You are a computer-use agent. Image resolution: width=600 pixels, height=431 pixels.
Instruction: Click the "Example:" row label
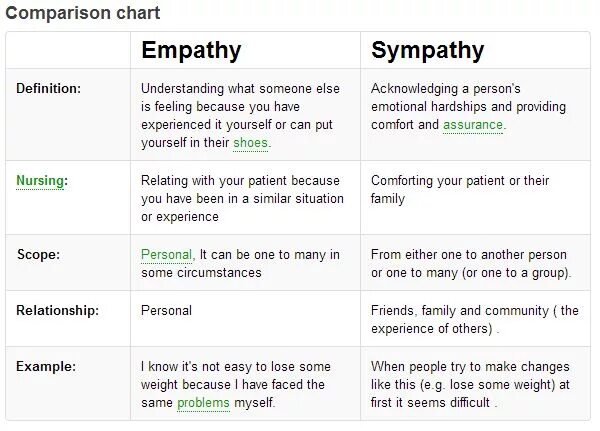[x=46, y=366]
